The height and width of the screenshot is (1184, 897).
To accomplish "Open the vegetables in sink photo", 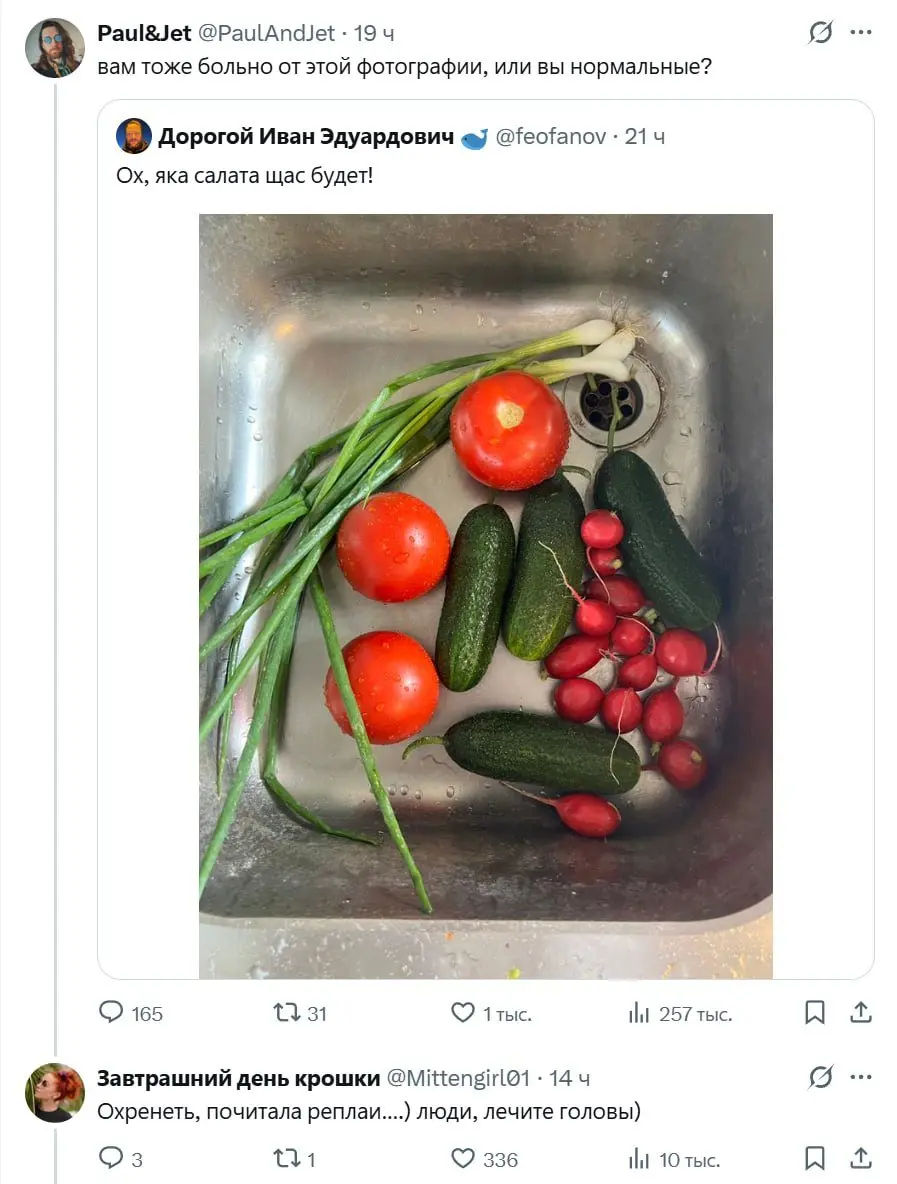I will [x=485, y=596].
